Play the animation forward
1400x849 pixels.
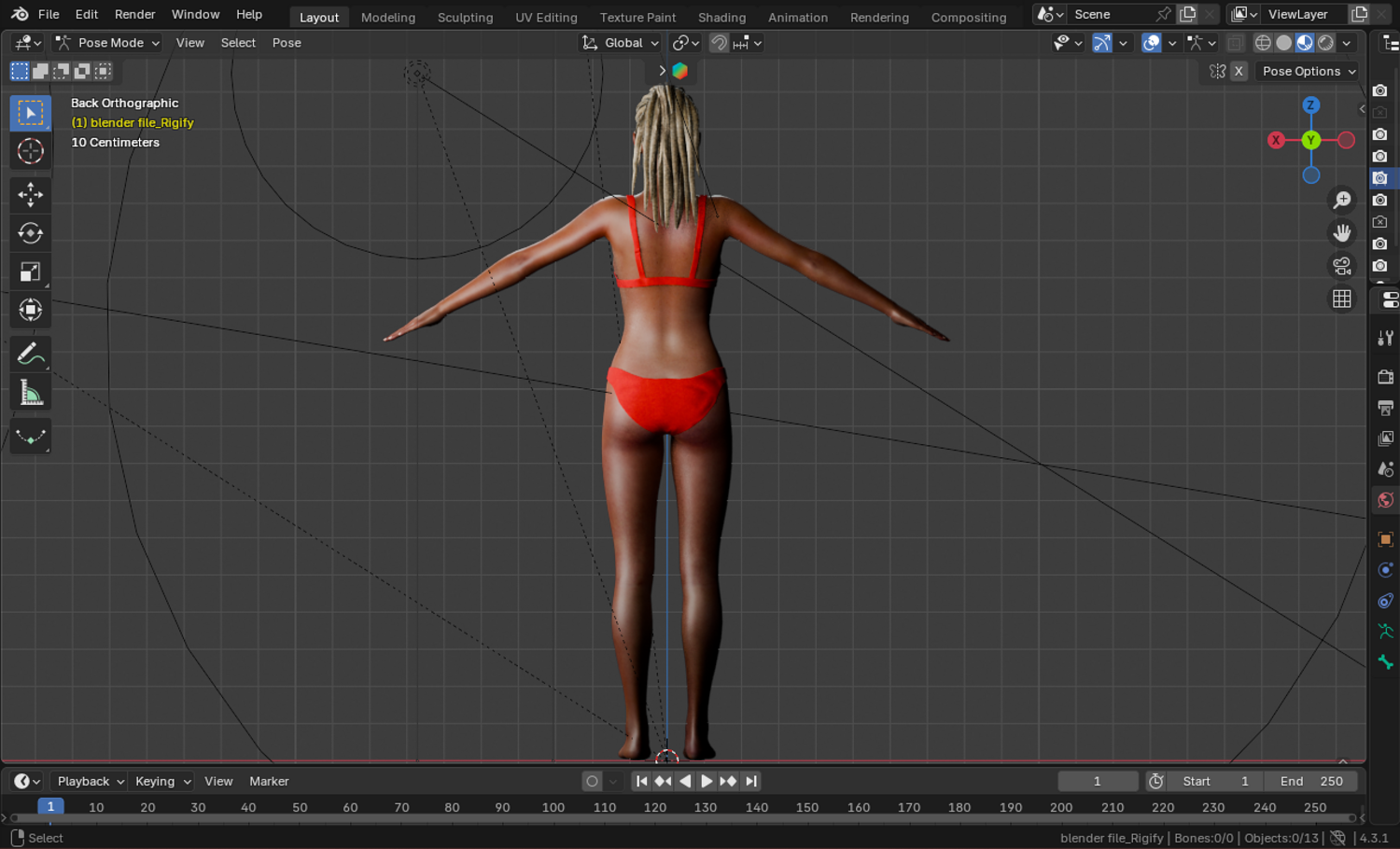click(707, 782)
